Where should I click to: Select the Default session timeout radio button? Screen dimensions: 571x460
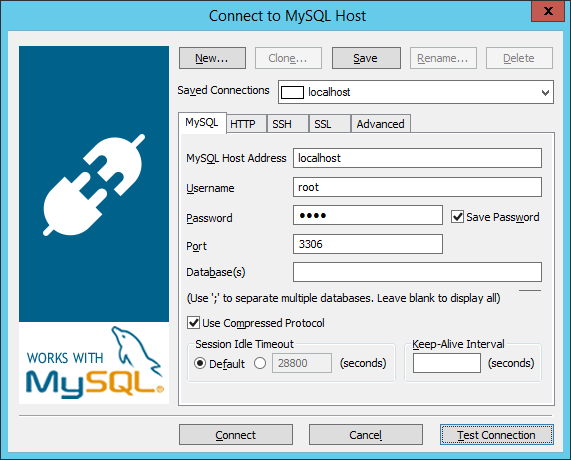pyautogui.click(x=200, y=363)
